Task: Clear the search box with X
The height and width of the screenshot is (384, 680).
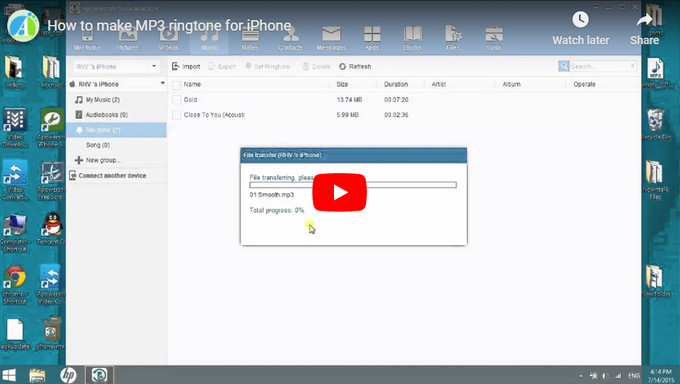Action: (633, 66)
